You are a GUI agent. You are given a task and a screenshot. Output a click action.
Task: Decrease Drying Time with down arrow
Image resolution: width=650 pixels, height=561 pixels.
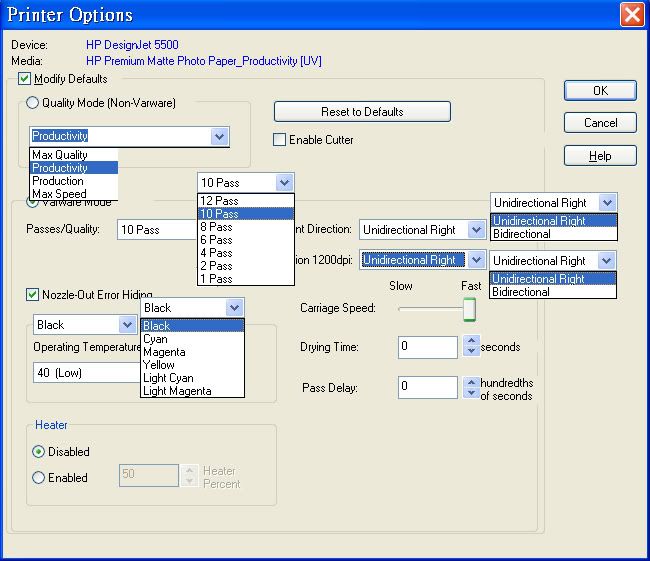(x=471, y=353)
